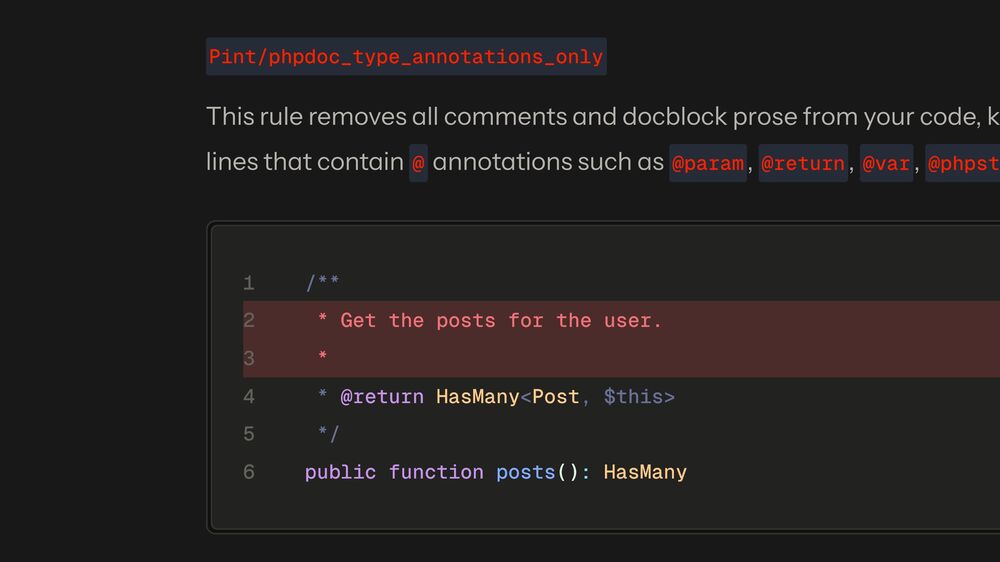This screenshot has width=1000, height=562.
Task: Click the @param inline code tag
Action: point(708,163)
